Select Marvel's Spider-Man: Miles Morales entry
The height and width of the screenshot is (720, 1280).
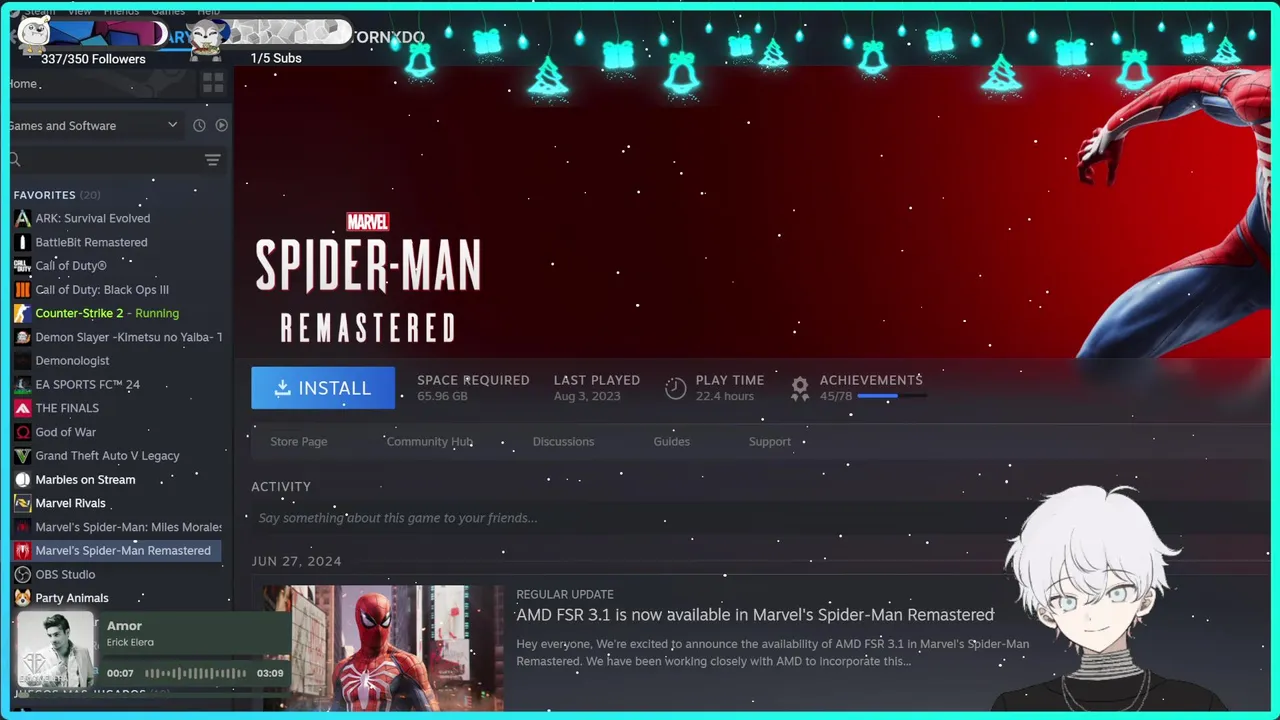[x=129, y=527]
